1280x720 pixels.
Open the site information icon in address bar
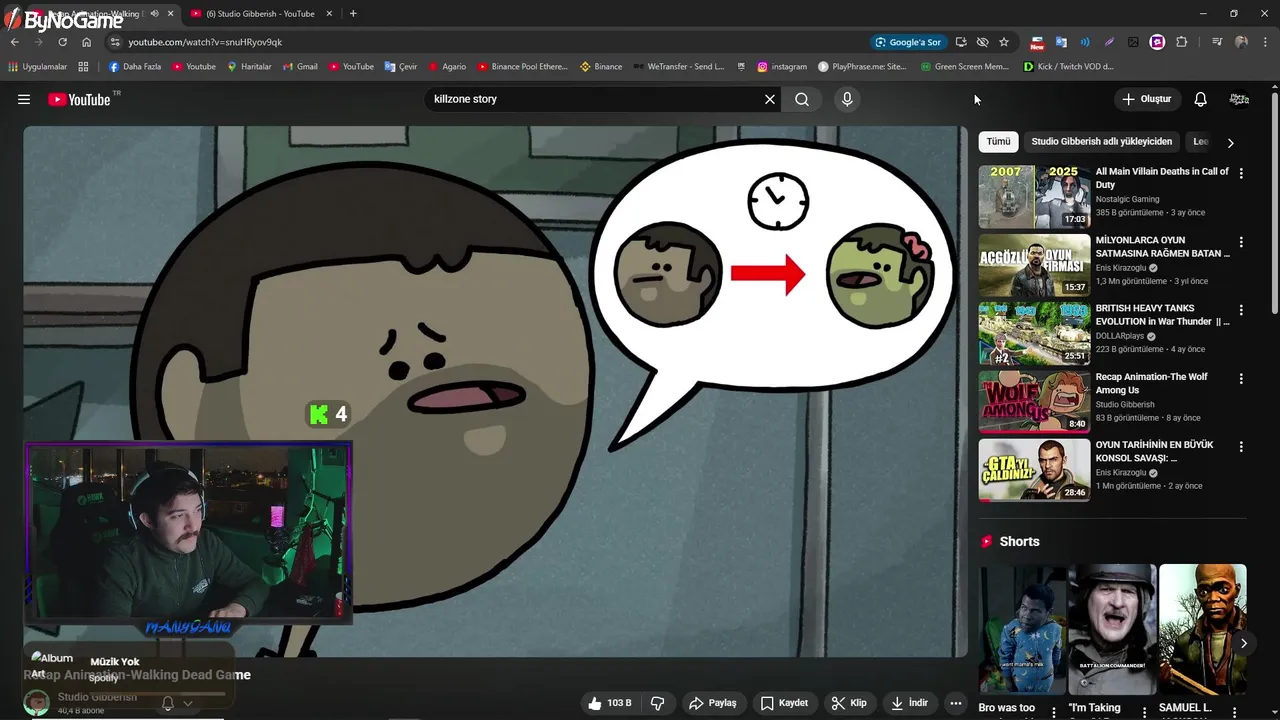[115, 42]
